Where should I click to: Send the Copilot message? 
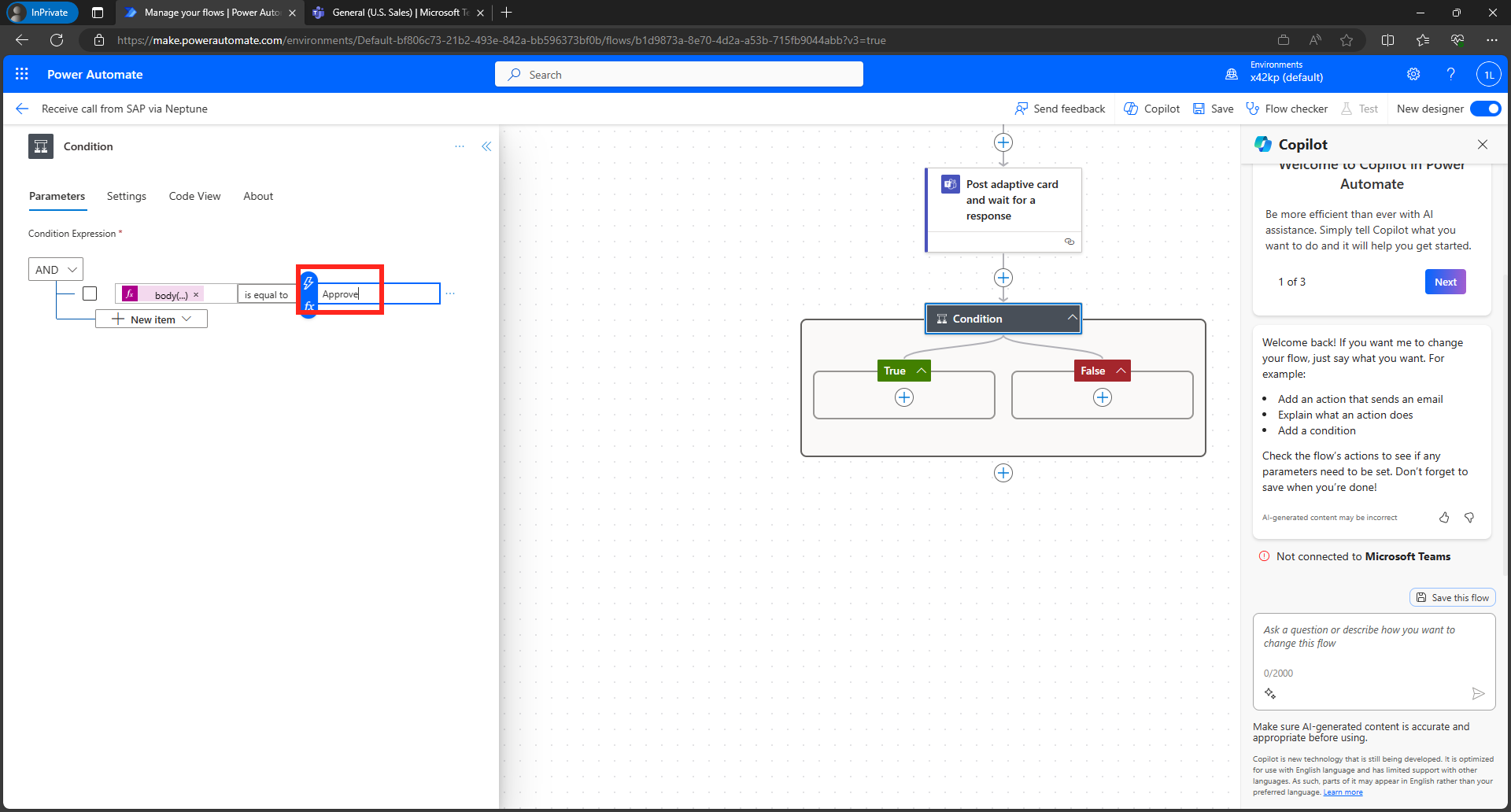1478,693
